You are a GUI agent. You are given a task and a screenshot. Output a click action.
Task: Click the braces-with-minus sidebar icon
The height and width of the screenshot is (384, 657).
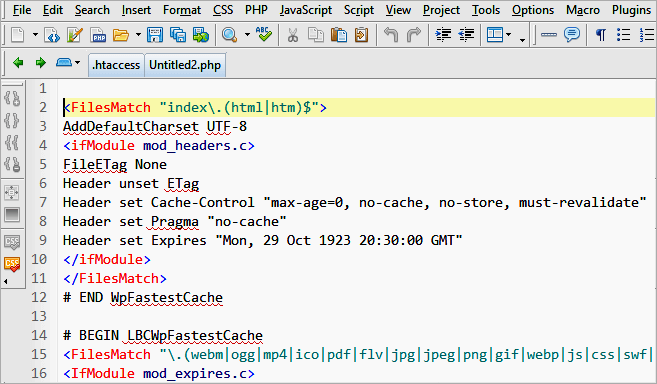12,164
